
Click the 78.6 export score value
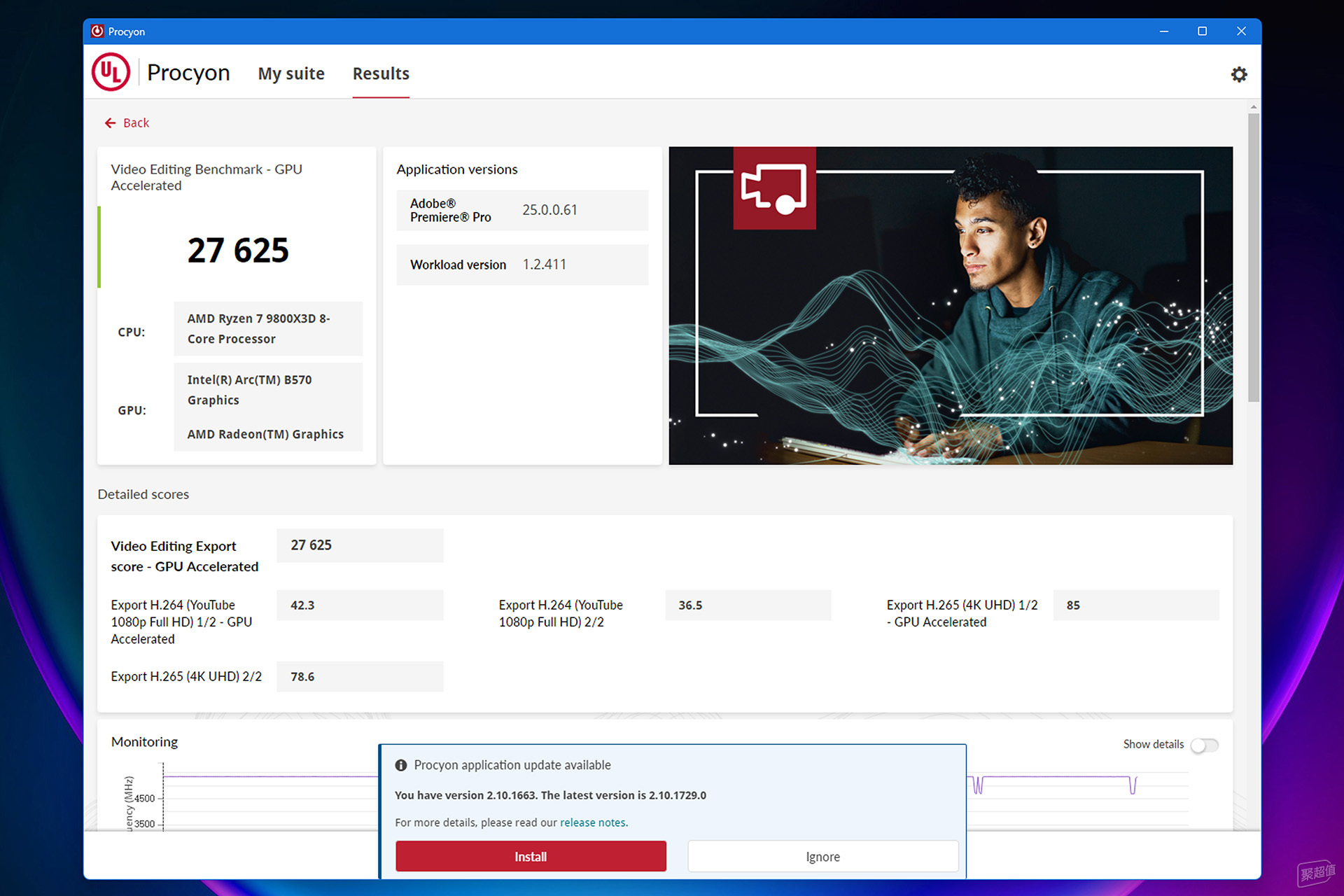[x=360, y=677]
